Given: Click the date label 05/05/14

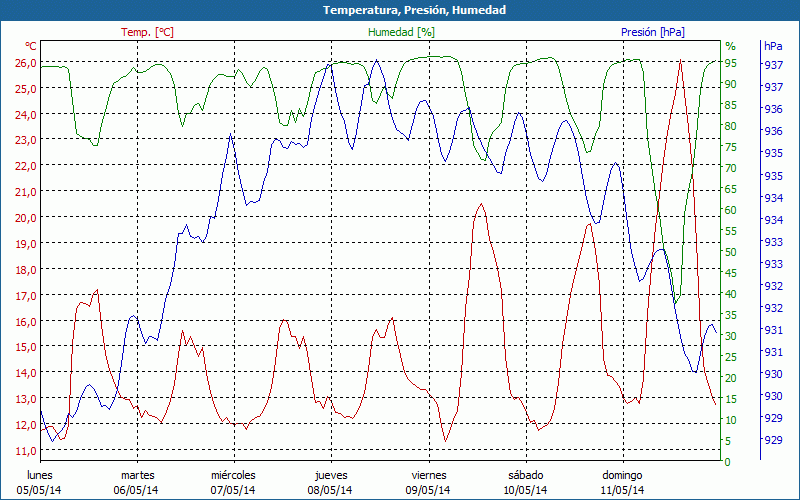Looking at the screenshot, I should [40, 490].
